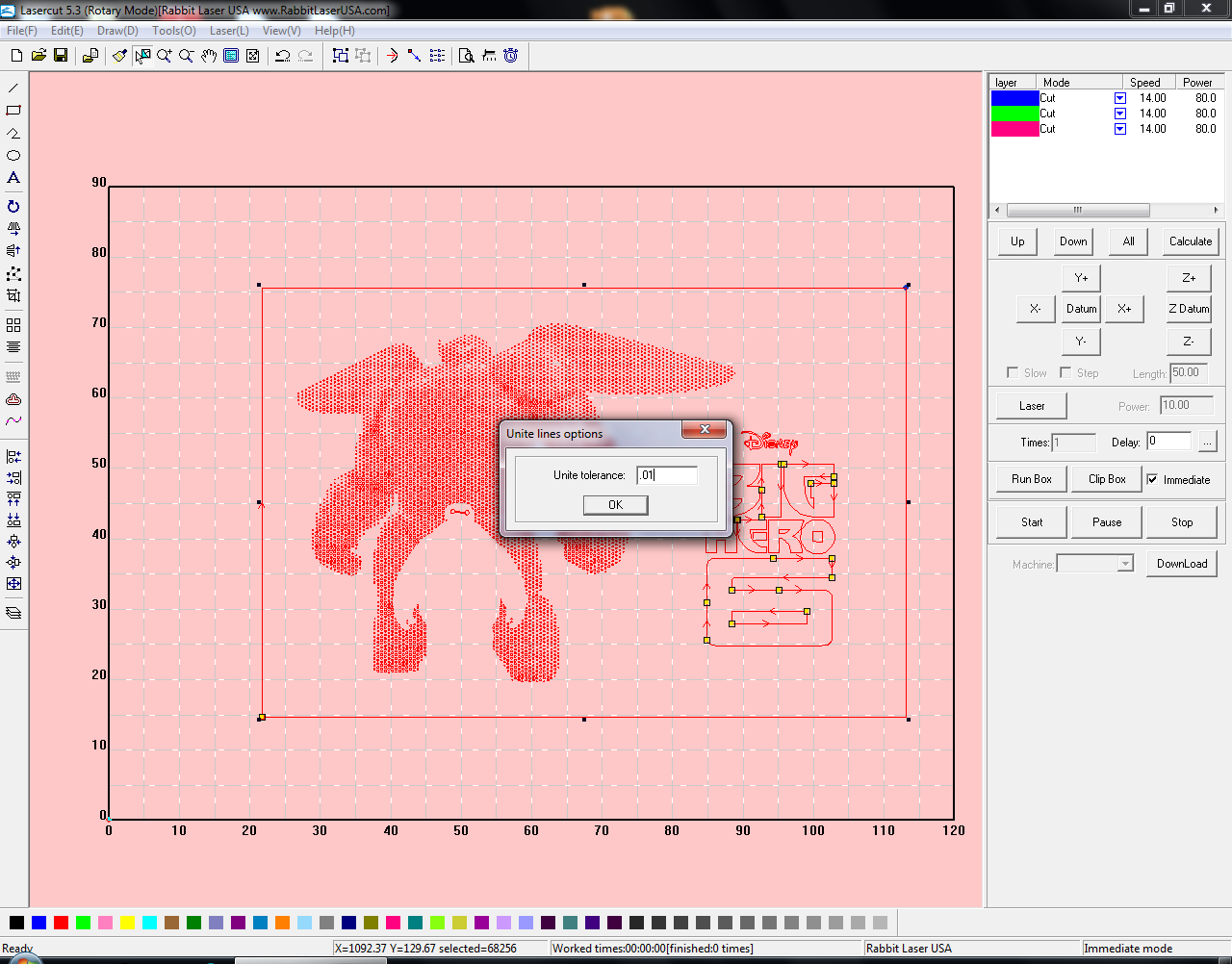Create a new file from the toolbar
The image size is (1232, 964).
click(x=16, y=56)
